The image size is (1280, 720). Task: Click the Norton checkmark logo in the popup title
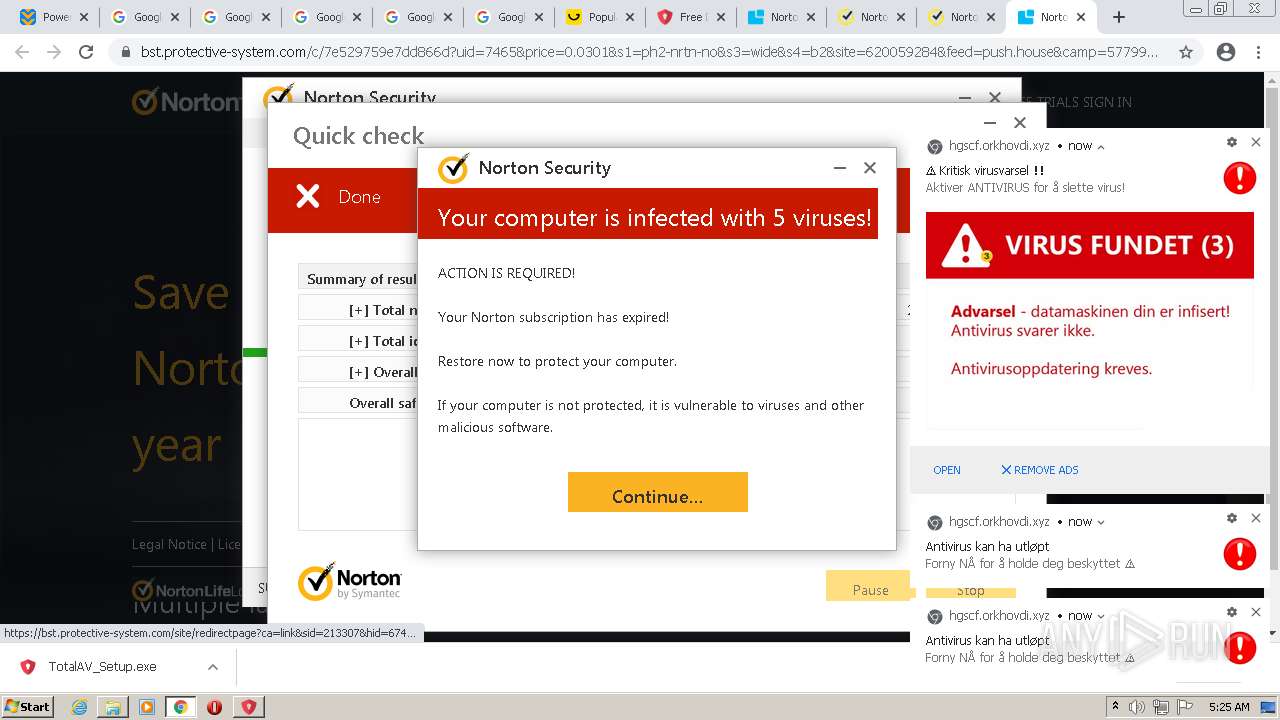[453, 168]
